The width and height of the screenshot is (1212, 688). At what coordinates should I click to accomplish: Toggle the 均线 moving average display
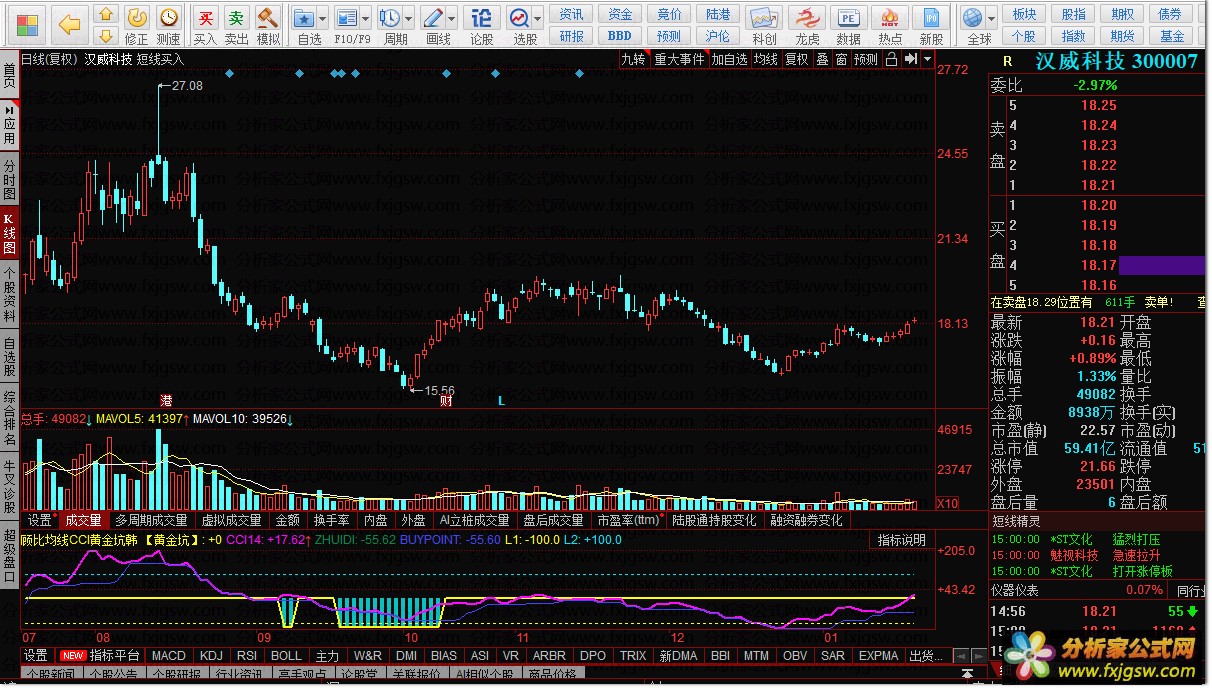pos(765,59)
